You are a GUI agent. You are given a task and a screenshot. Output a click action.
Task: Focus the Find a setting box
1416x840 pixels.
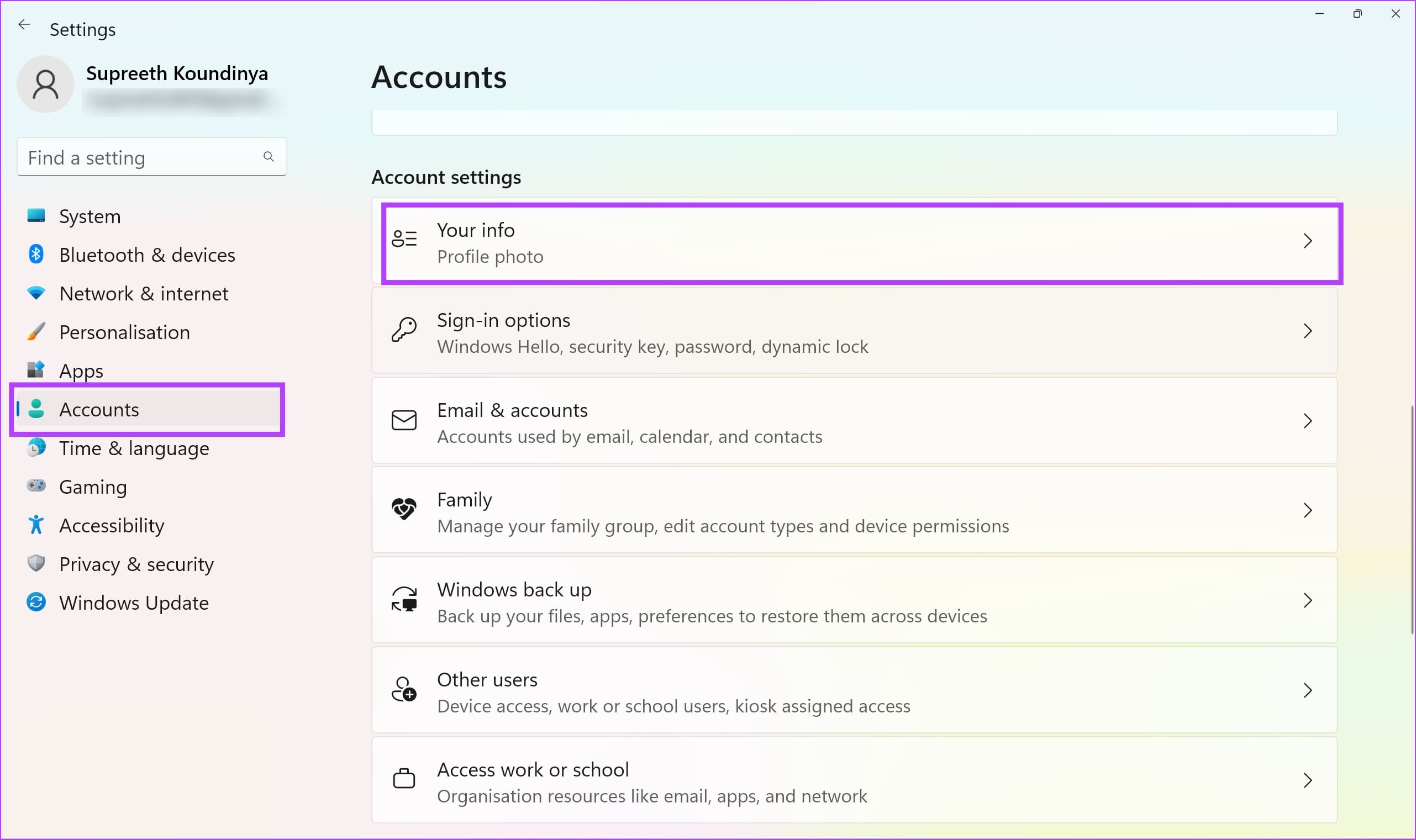coord(152,157)
